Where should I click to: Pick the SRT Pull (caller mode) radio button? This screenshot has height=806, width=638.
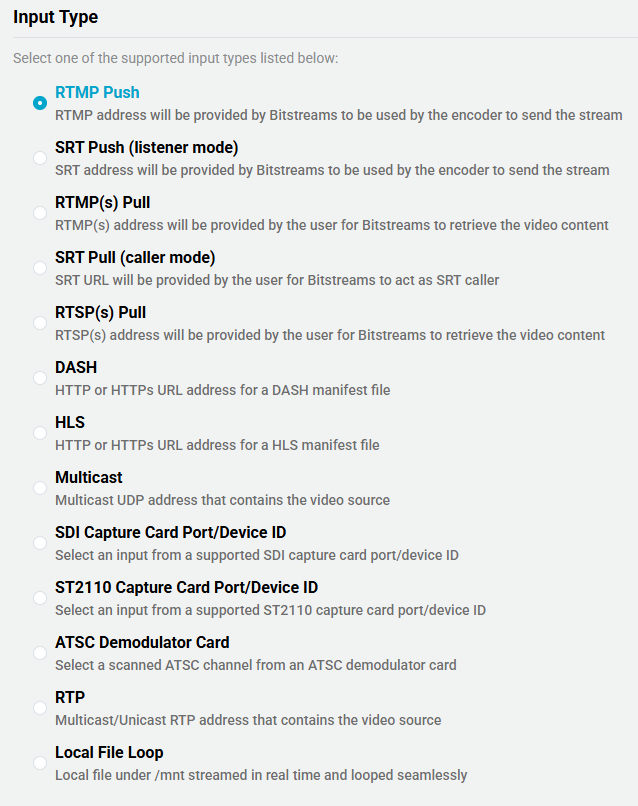(x=40, y=268)
